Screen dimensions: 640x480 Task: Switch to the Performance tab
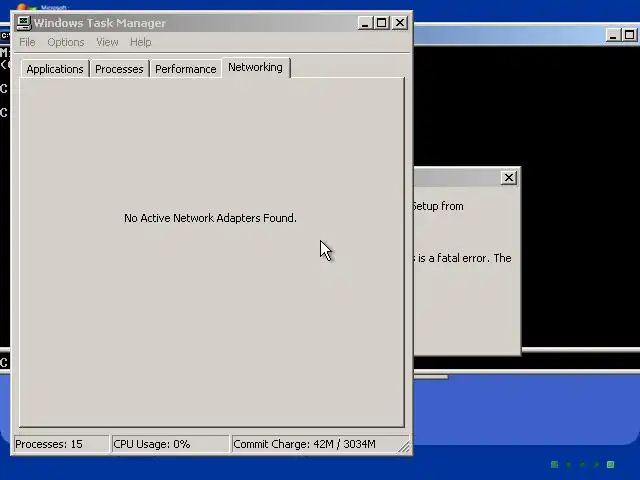pos(186,69)
